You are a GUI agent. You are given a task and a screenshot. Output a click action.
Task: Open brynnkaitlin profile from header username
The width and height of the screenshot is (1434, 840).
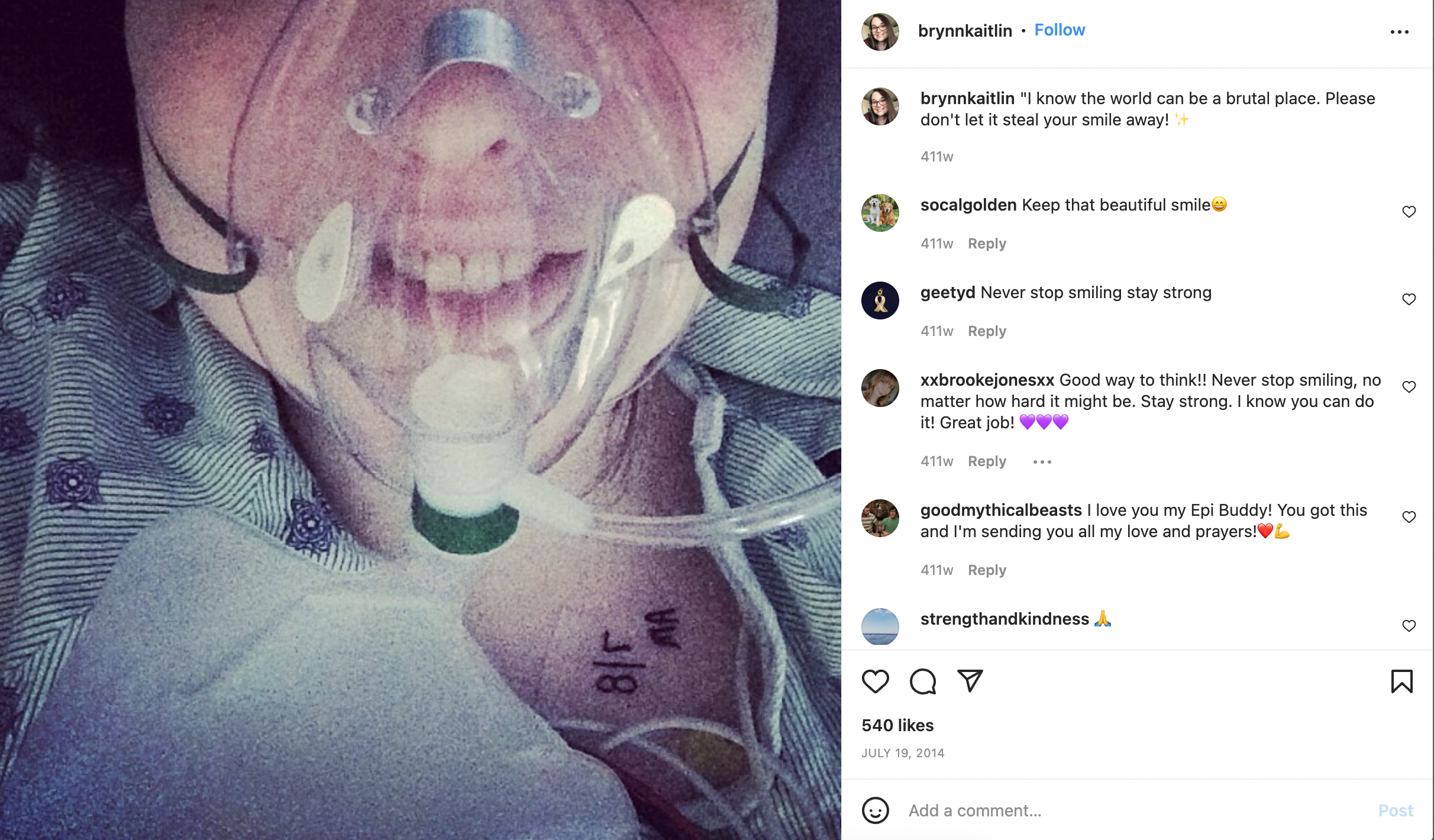point(965,31)
